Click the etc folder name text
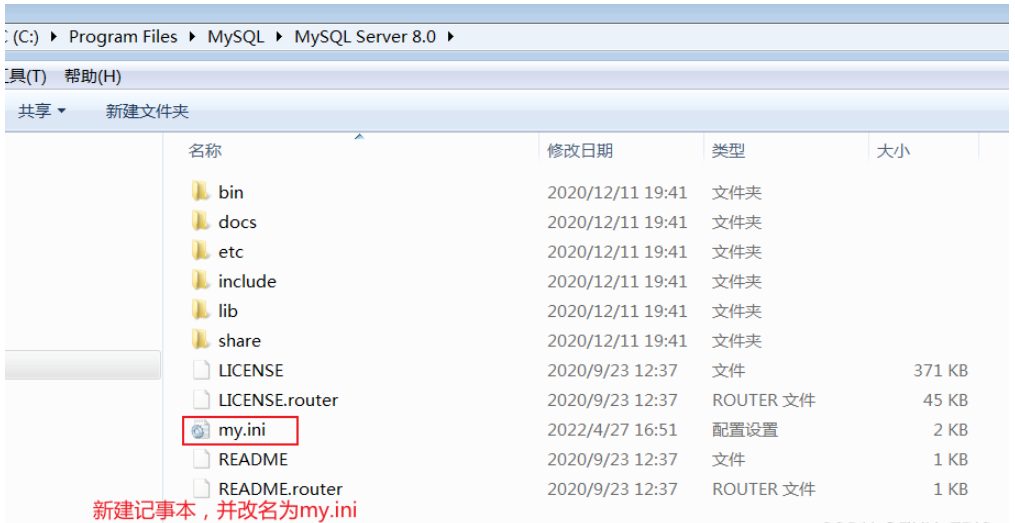 tap(231, 251)
